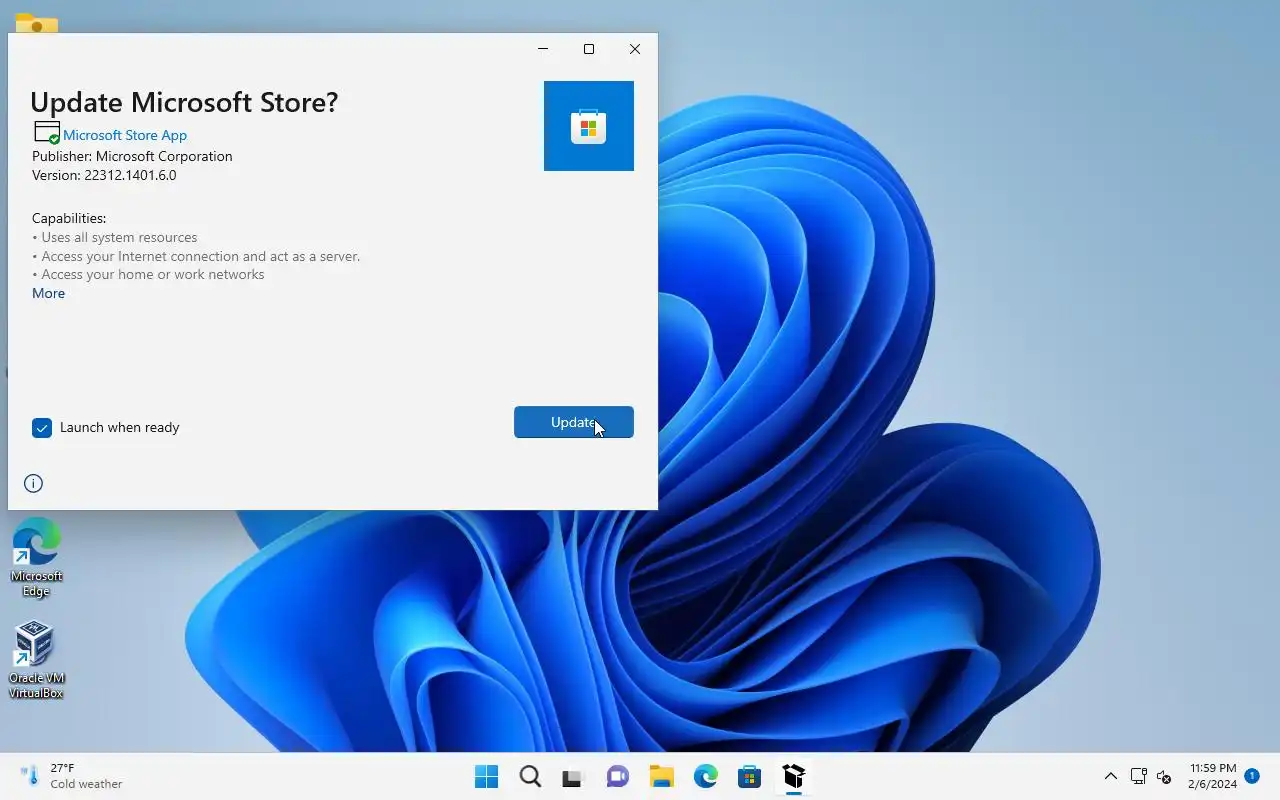Open the Windows Start menu
This screenshot has height=800, width=1280.
tap(486, 777)
